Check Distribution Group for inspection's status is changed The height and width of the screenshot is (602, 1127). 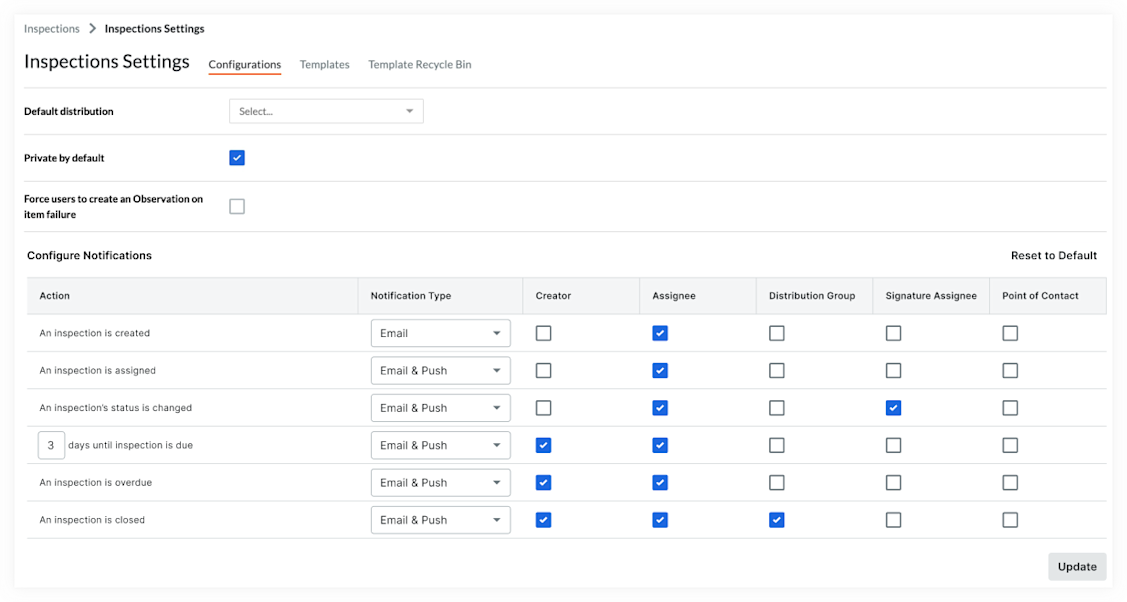tap(777, 408)
